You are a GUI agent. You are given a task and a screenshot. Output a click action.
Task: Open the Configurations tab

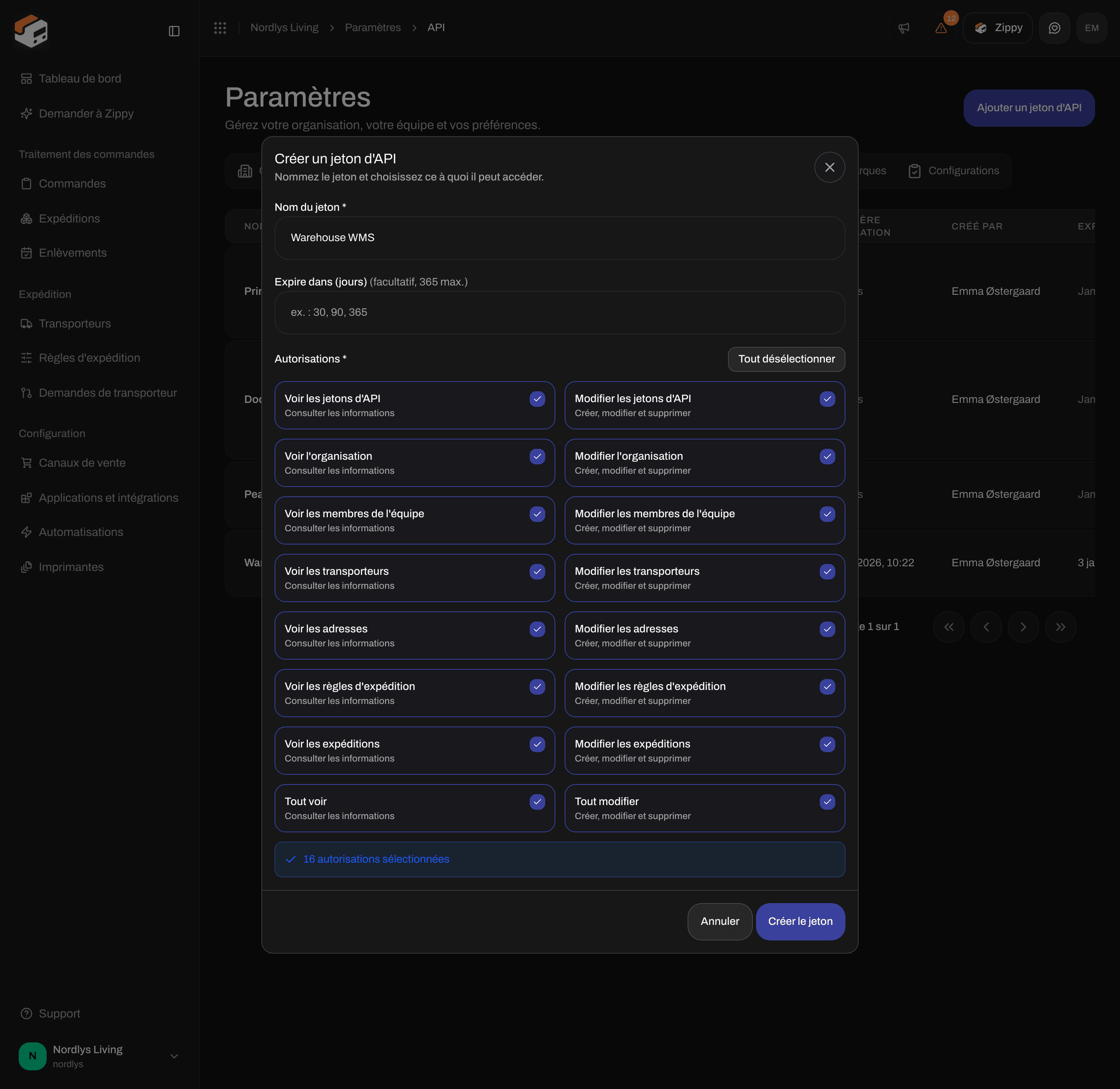tap(954, 170)
